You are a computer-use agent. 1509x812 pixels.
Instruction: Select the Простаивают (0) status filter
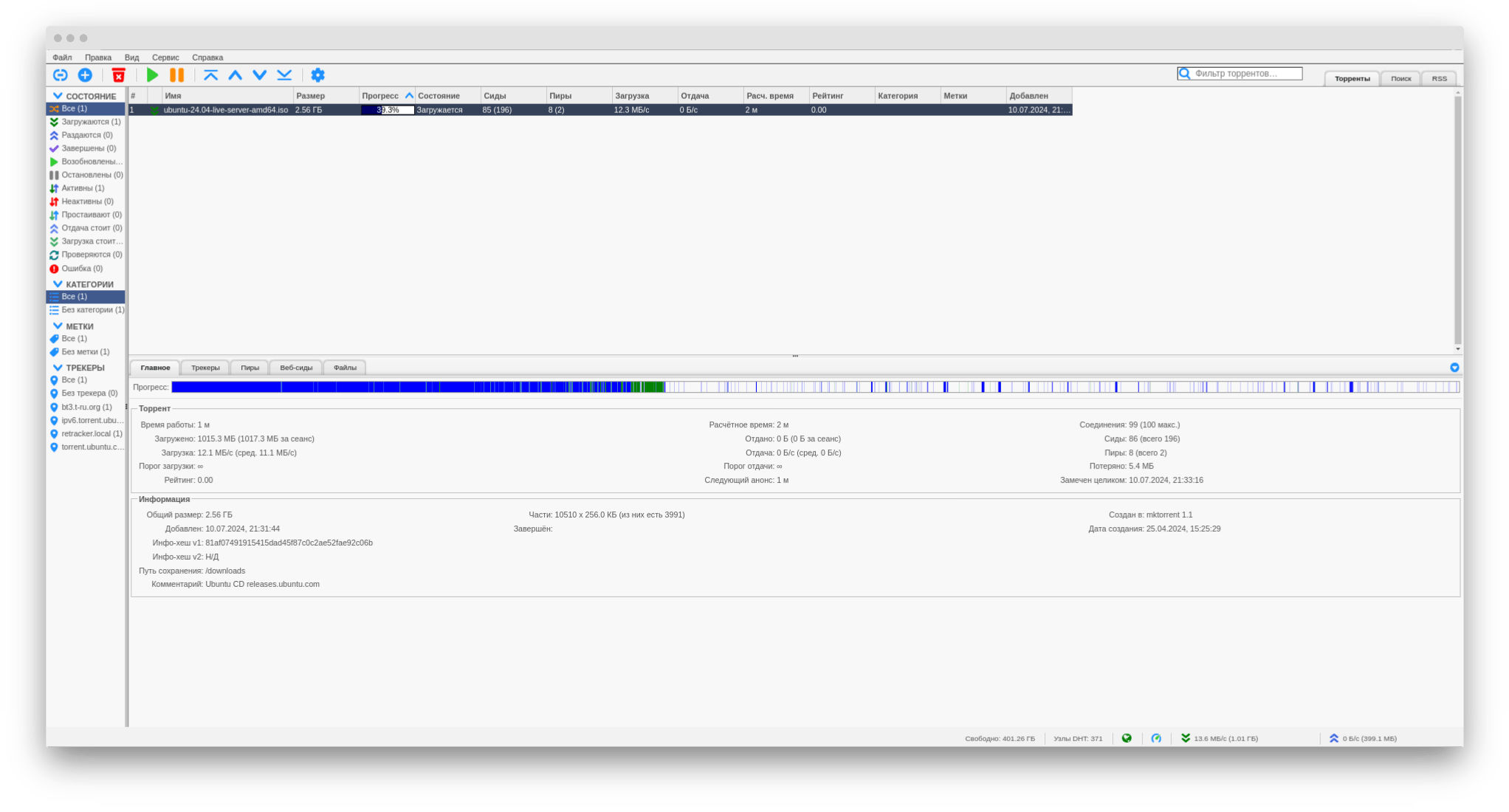point(86,215)
